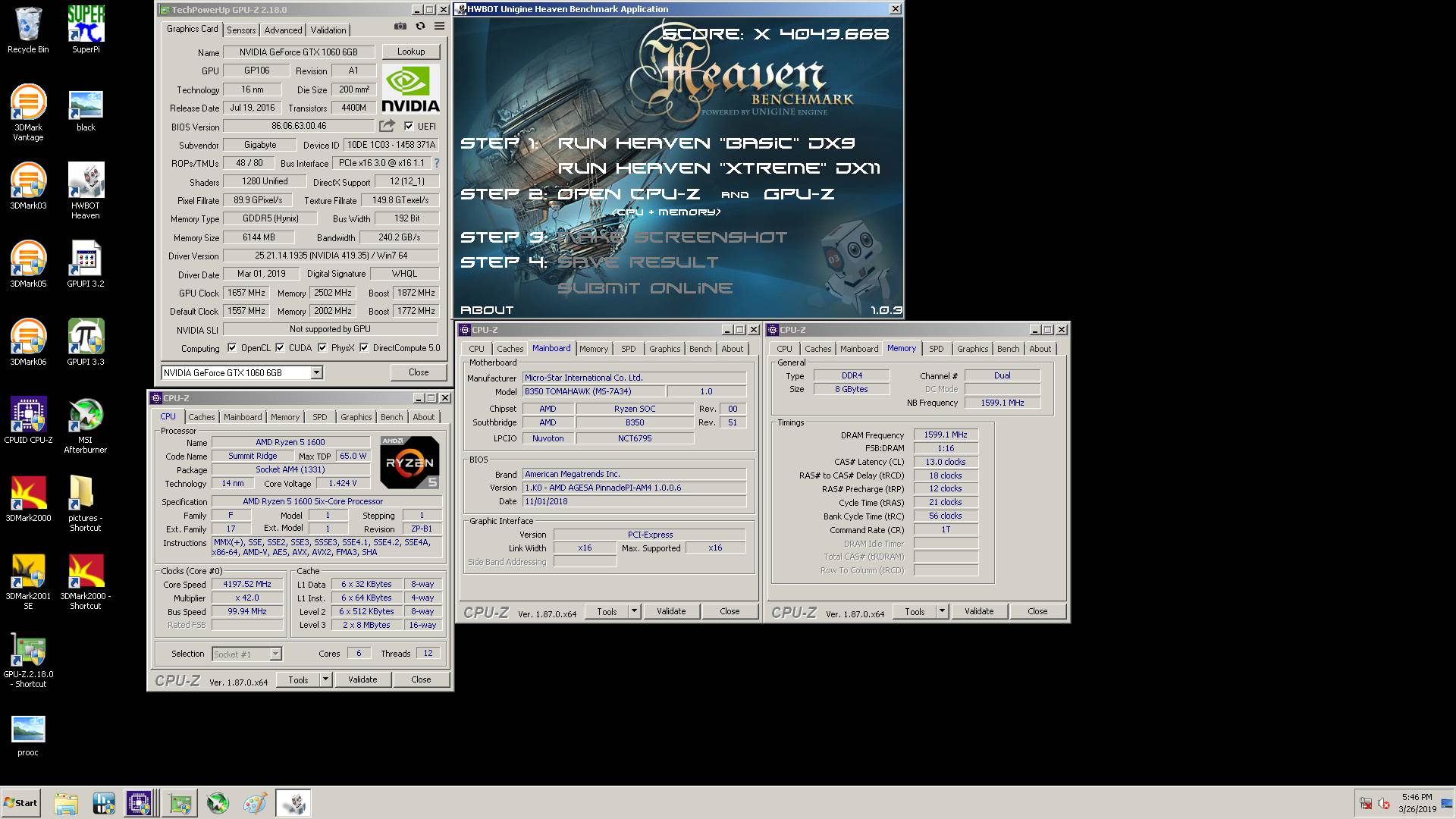This screenshot has height=819, width=1456.
Task: Open Graphics tab in CPU-Z Mainboard window
Action: coord(664,349)
